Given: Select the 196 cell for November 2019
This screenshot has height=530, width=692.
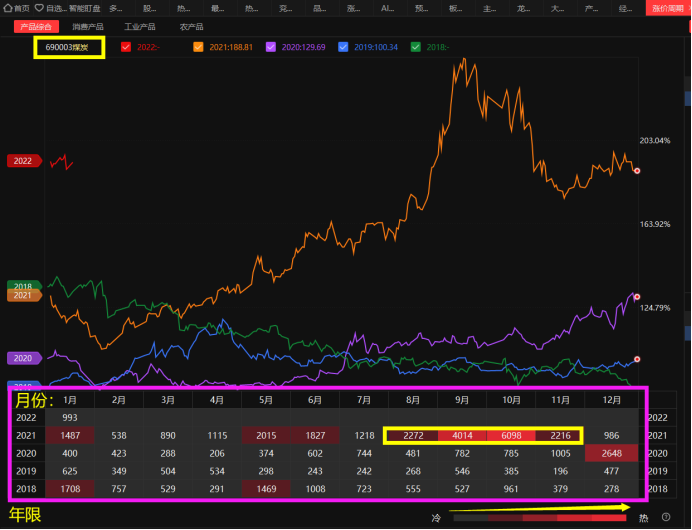Looking at the screenshot, I should point(560,471).
